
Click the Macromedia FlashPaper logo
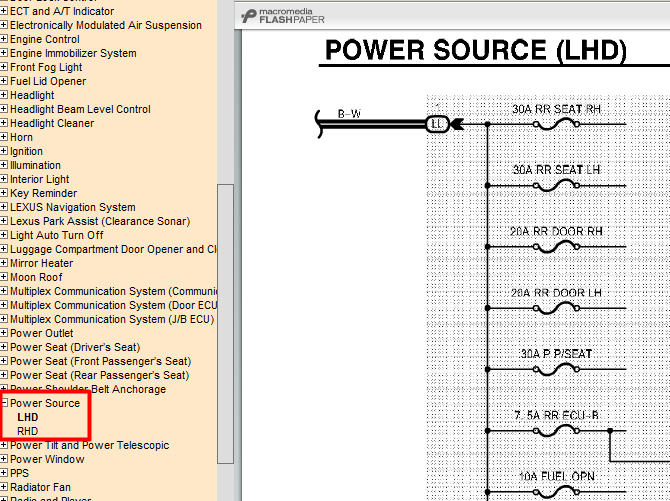282,17
